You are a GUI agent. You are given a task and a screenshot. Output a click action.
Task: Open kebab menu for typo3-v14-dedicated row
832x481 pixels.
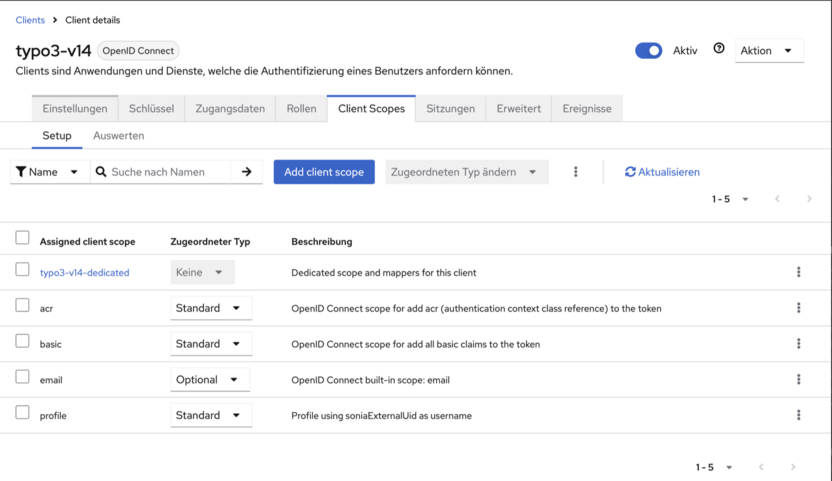(799, 272)
